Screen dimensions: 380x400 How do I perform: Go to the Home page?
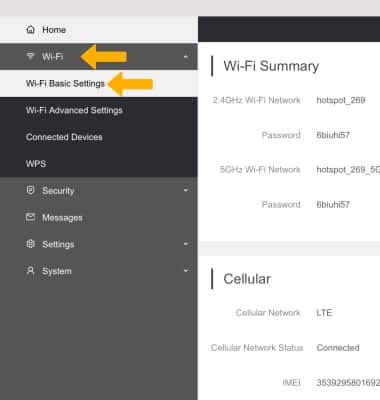[x=99, y=30]
